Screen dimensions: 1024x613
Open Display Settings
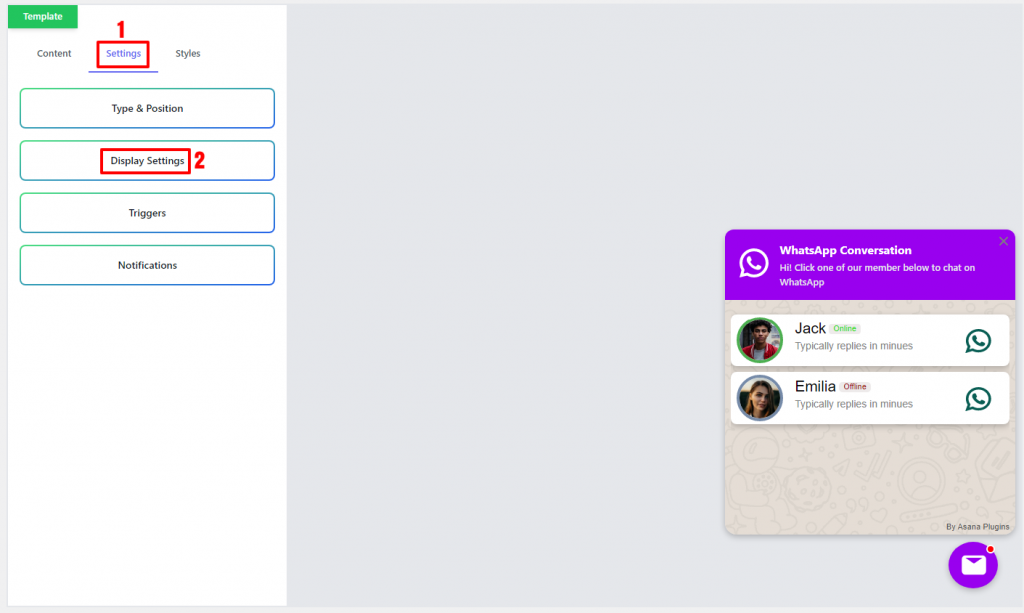(147, 160)
